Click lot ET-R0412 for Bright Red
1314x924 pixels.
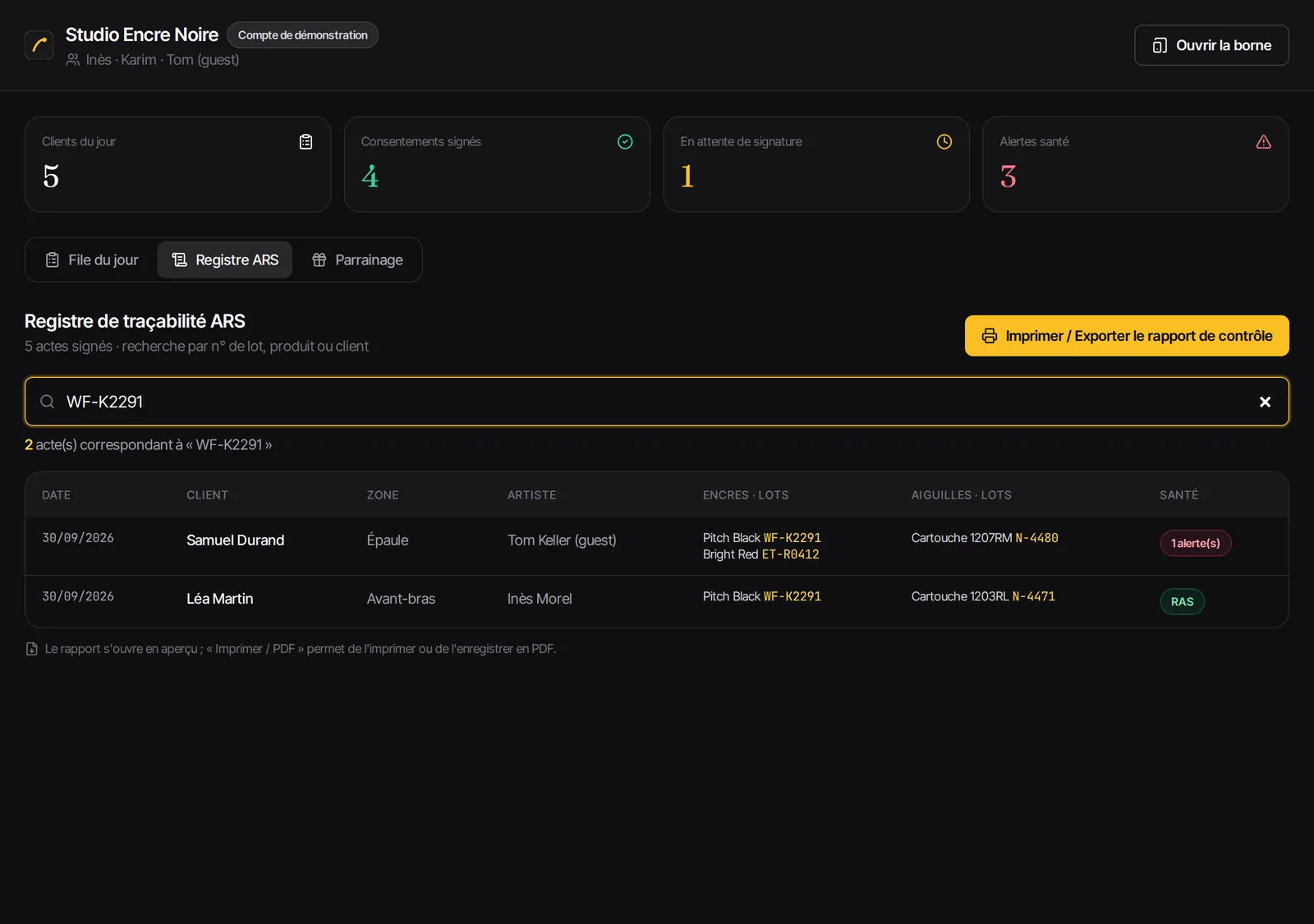coord(790,554)
